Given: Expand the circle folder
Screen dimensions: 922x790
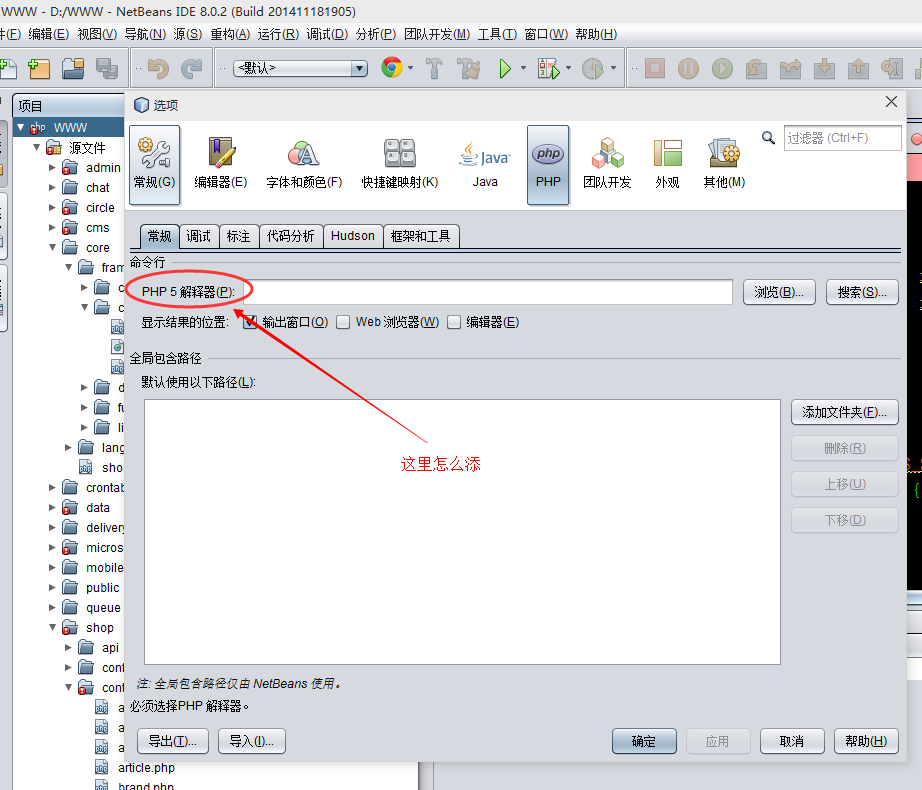Looking at the screenshot, I should point(52,207).
